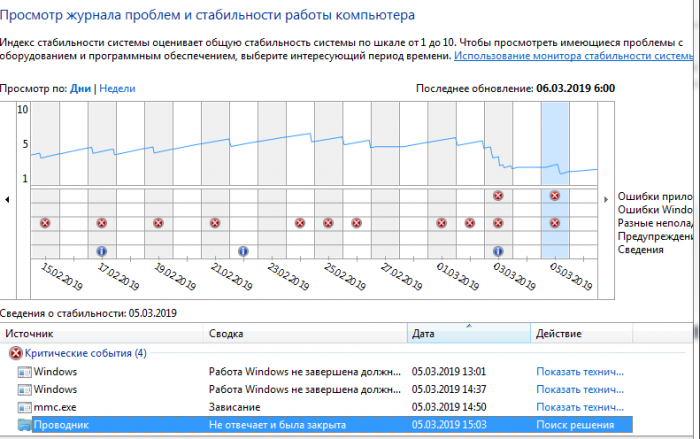Click application failure error icon on 03.03.2019
700x439 pixels.
tap(498, 196)
